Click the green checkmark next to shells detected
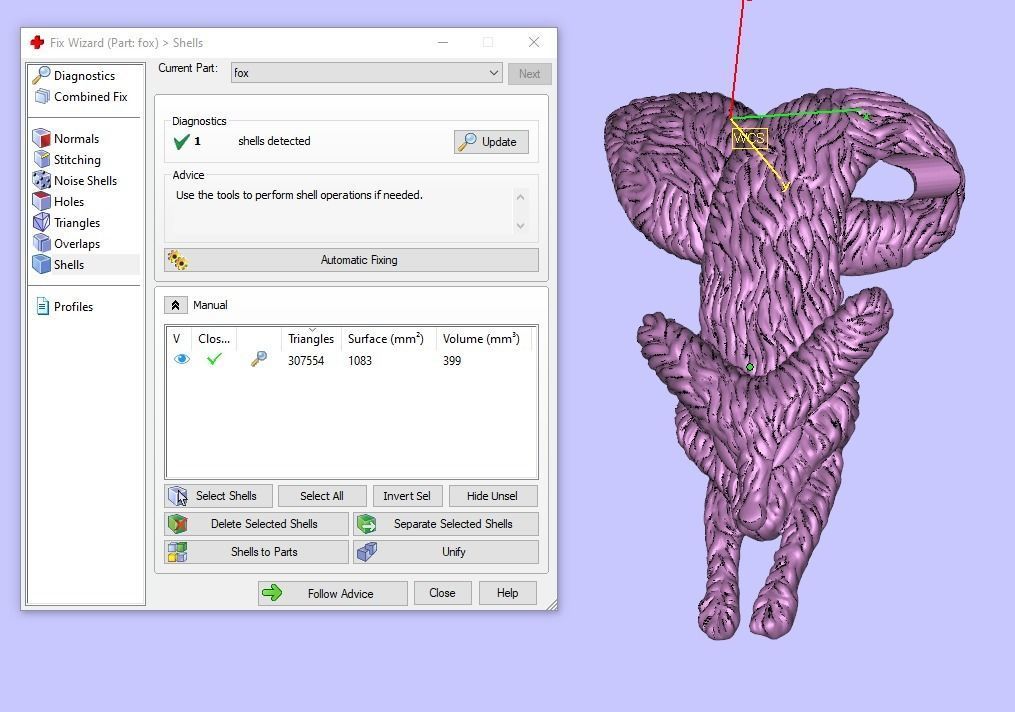The image size is (1015, 712). 181,141
